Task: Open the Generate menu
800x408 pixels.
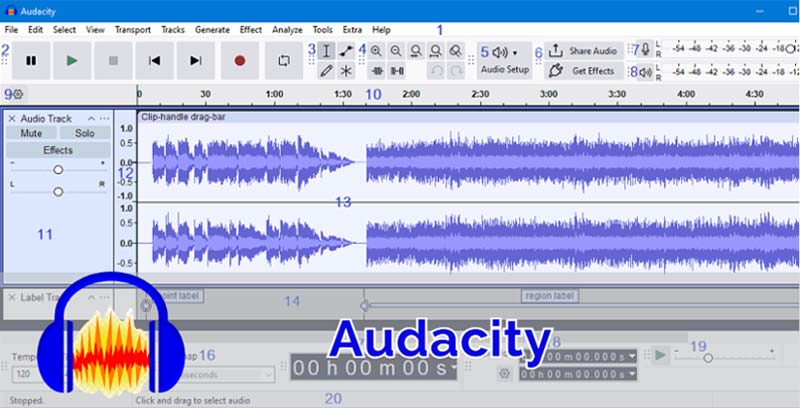Action: pyautogui.click(x=212, y=30)
